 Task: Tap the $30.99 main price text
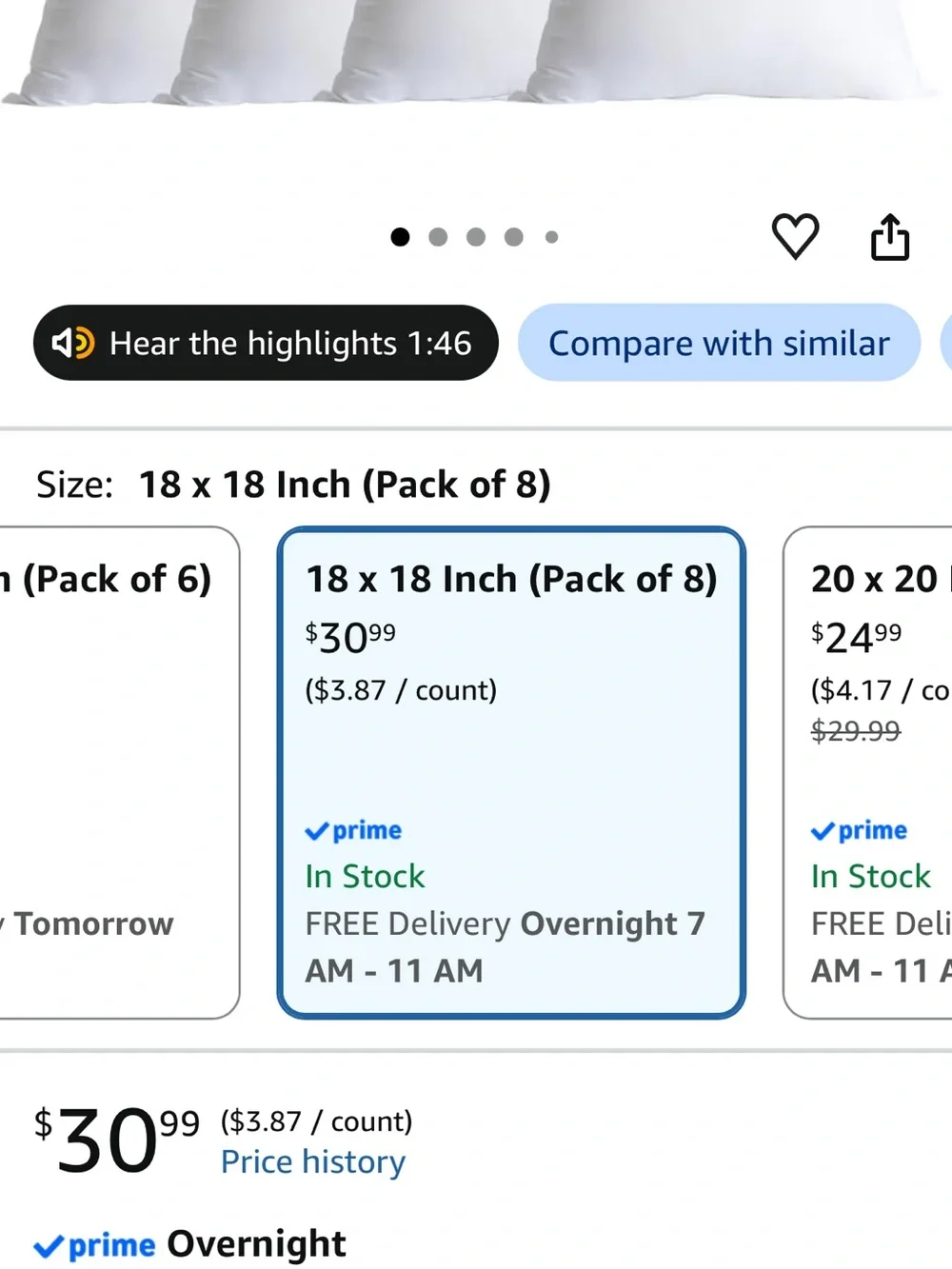(117, 1141)
